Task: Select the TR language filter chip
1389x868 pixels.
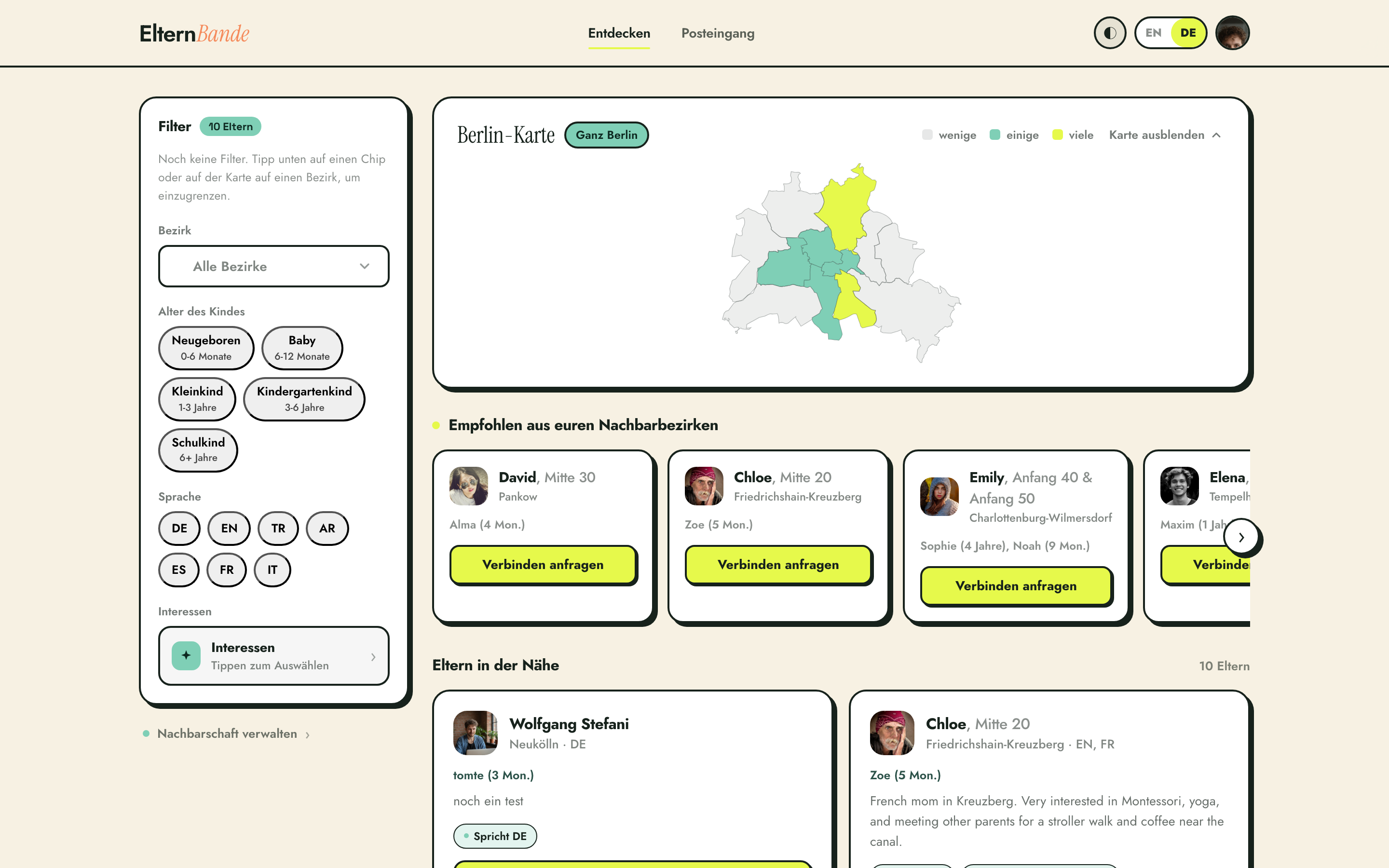Action: (x=278, y=528)
